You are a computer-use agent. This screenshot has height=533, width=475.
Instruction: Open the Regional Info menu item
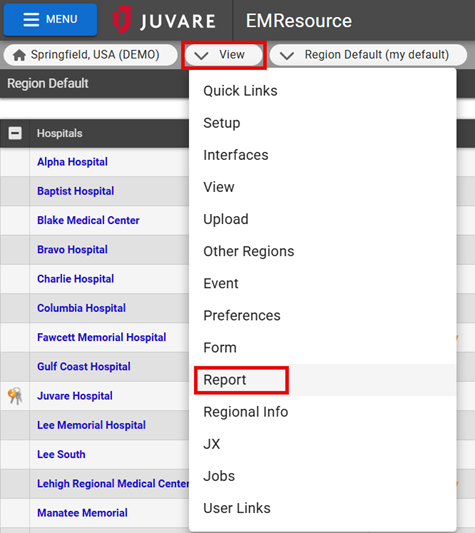[x=322, y=412]
